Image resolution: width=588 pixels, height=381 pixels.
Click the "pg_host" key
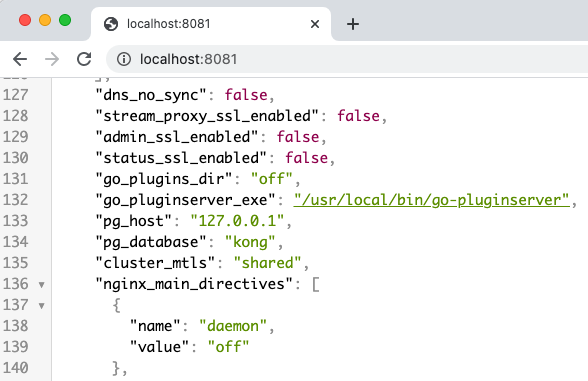click(x=134, y=221)
